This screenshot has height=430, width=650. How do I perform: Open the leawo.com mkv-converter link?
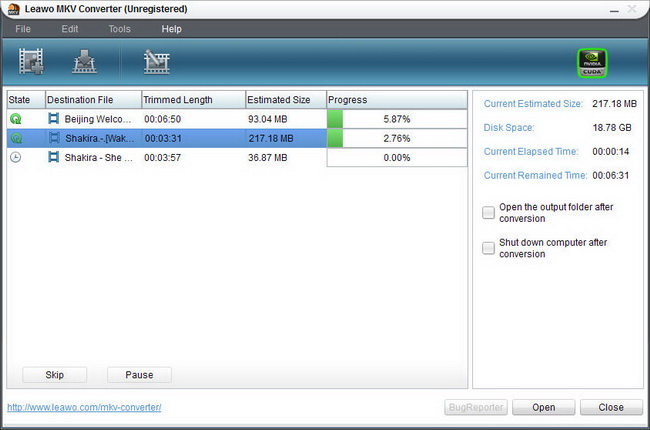coord(84,407)
